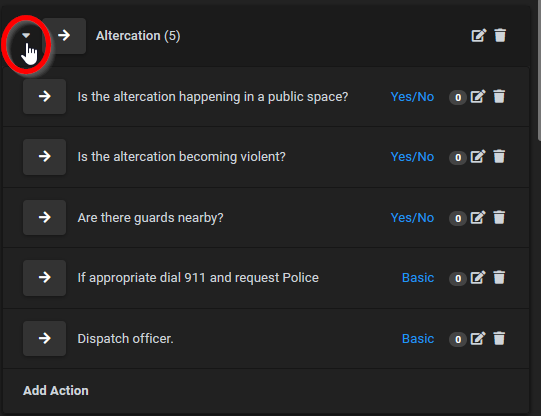Click the arrow button beside Altercation (5)
This screenshot has height=416, width=541.
(x=64, y=36)
